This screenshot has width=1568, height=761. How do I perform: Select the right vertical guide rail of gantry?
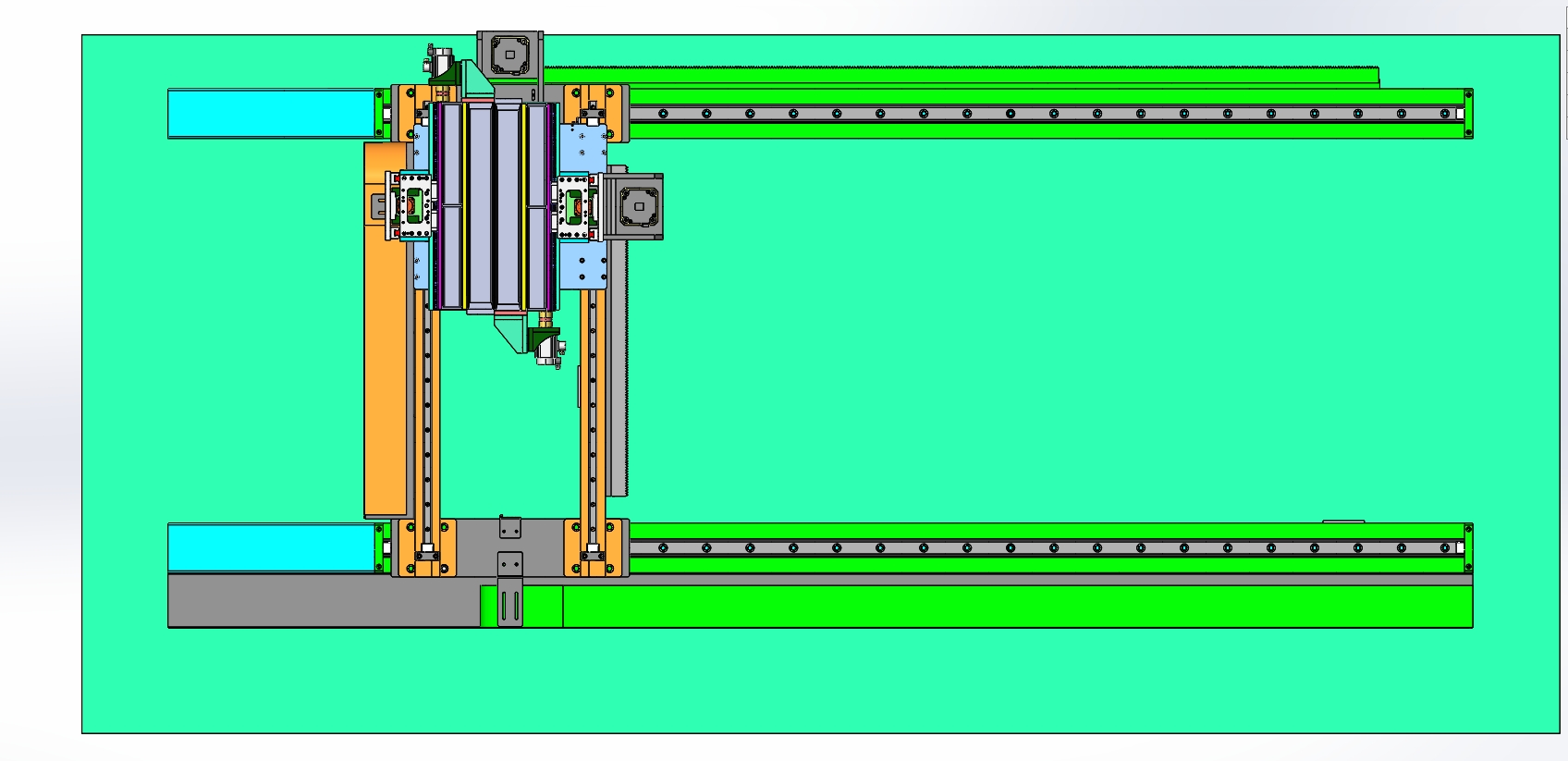point(592,416)
